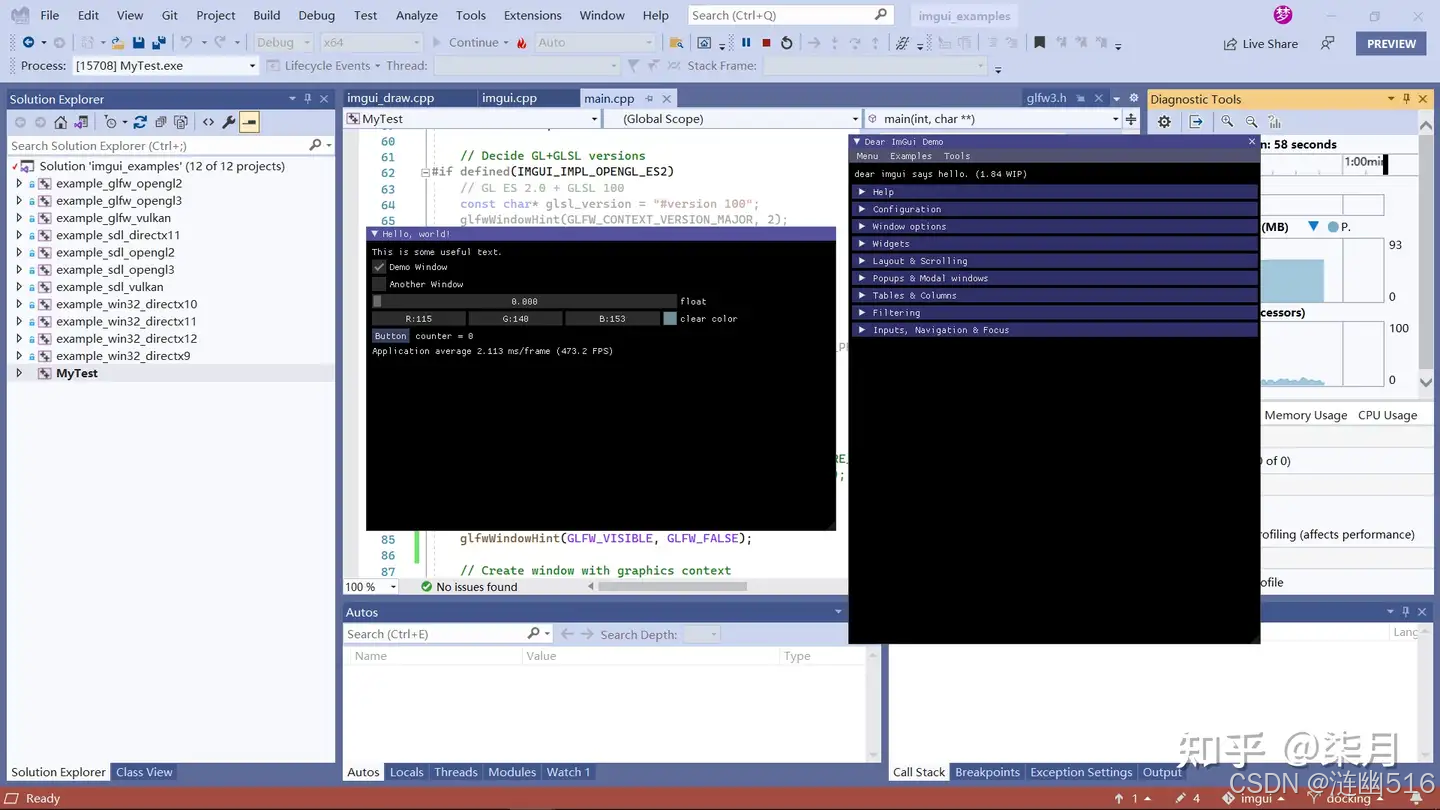
Task: Open the Process [15708] MyTest.exe dropdown
Action: (252, 66)
